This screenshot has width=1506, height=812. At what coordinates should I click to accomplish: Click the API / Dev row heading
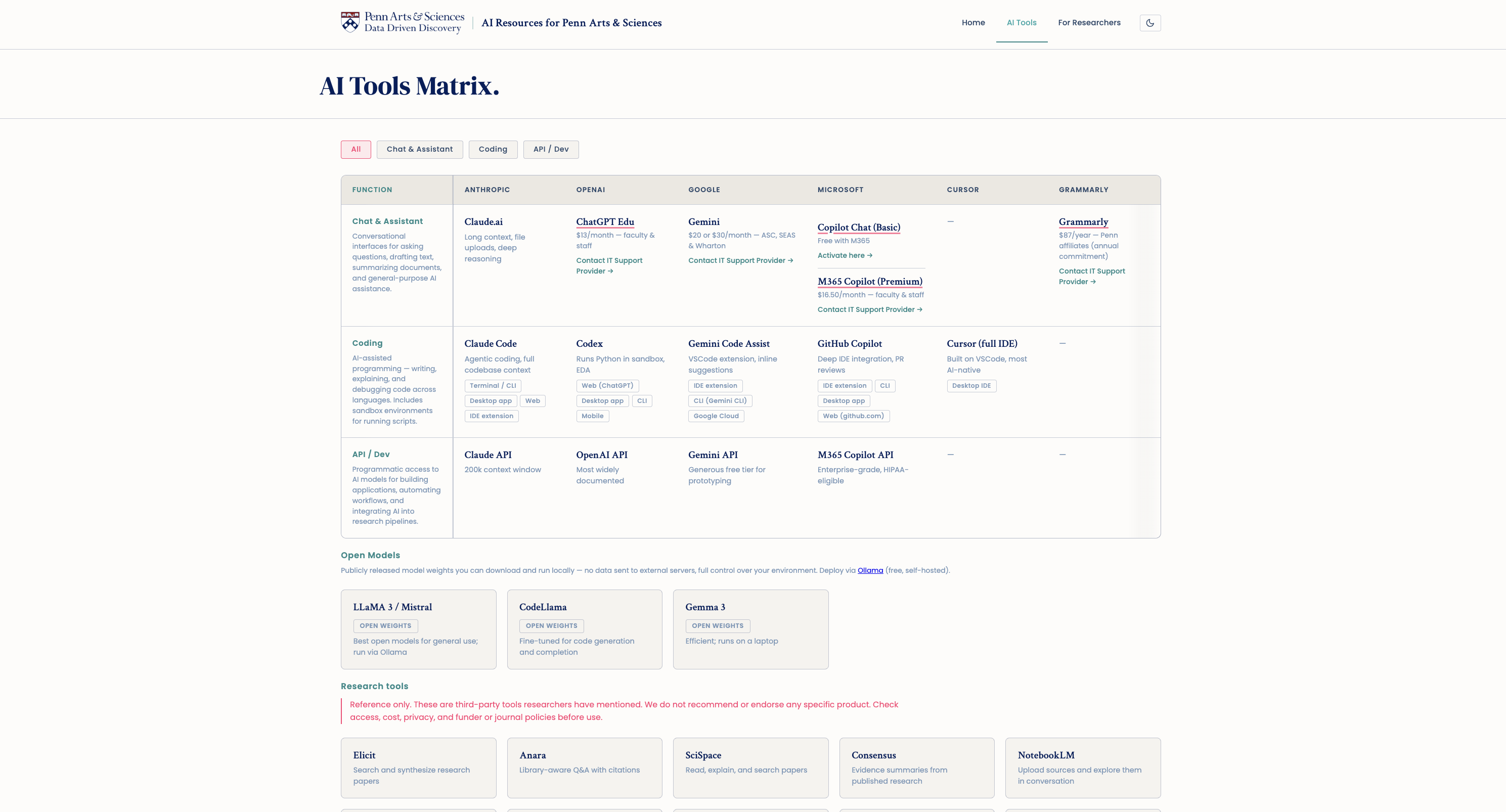click(371, 454)
